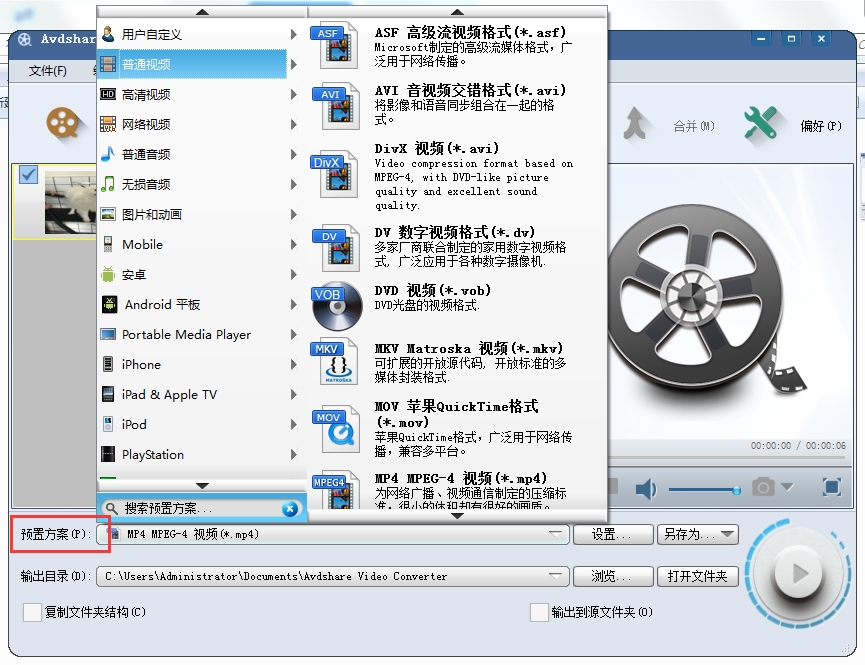Open the 安卓 category
Screen dimensions: 865x665
[192, 274]
